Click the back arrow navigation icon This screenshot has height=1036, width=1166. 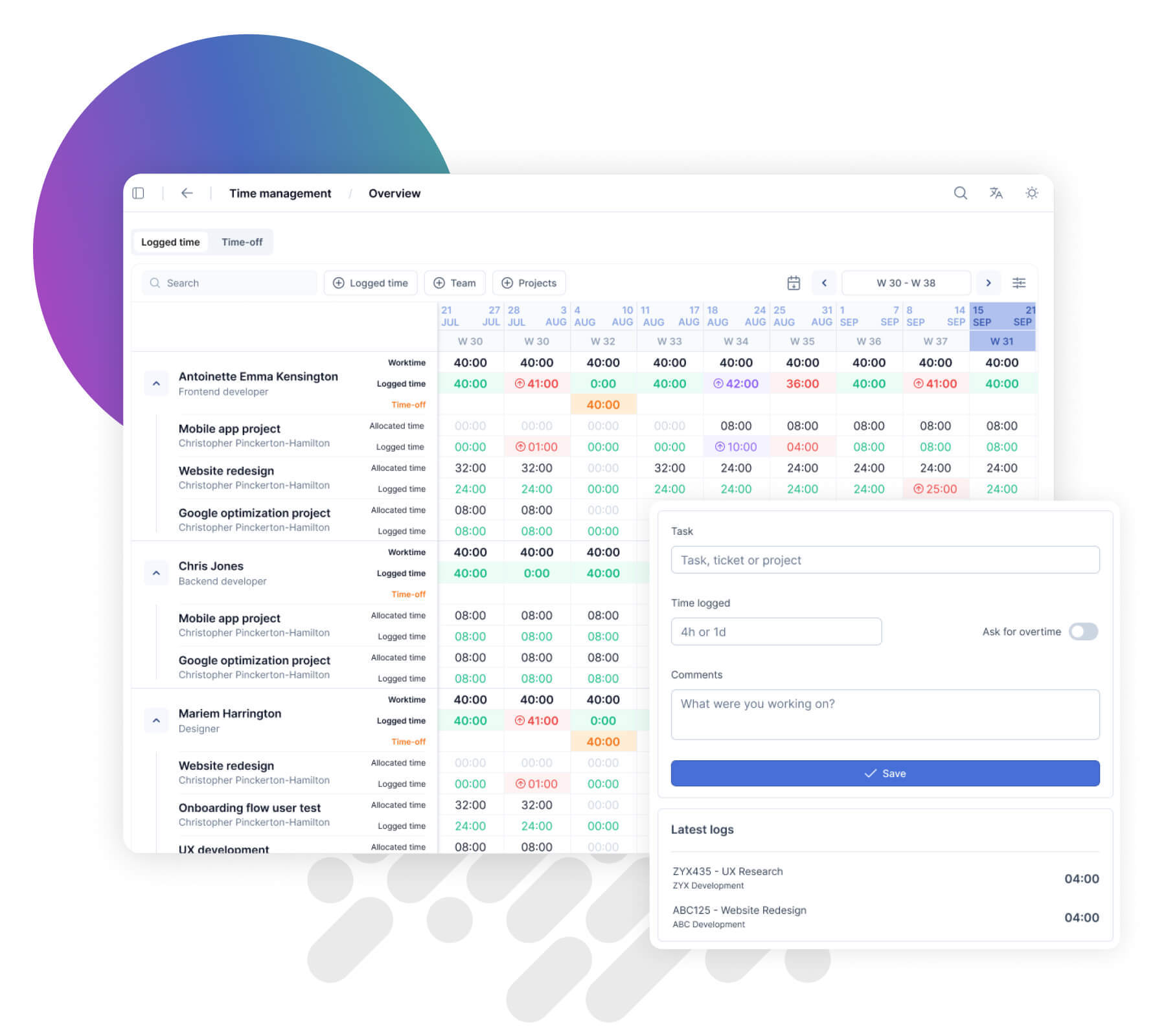point(187,193)
